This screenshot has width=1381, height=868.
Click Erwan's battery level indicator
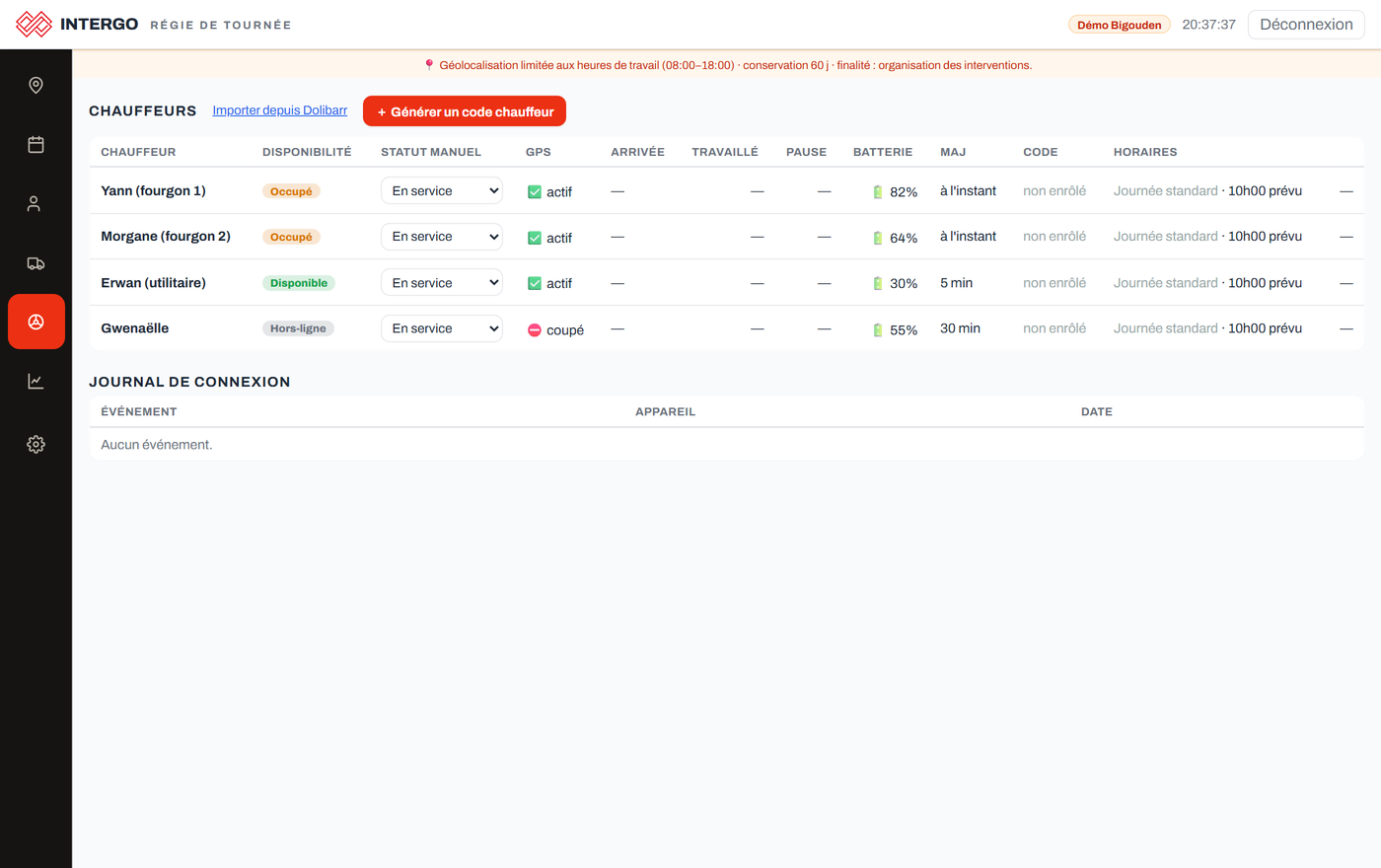point(896,283)
